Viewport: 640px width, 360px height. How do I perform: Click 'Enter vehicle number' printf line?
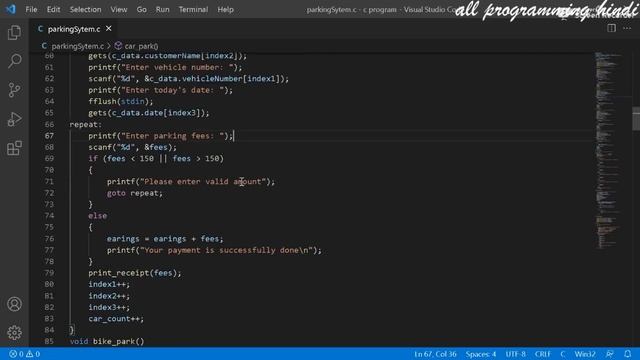165,67
